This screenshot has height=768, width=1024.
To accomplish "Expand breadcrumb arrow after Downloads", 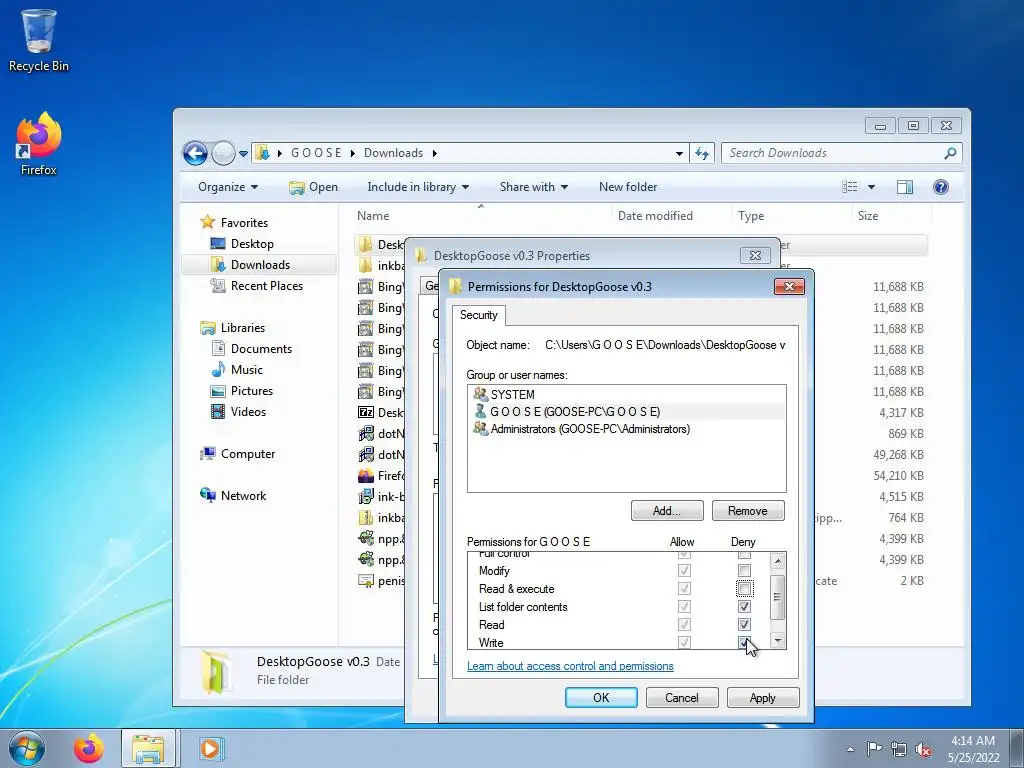I will 434,153.
